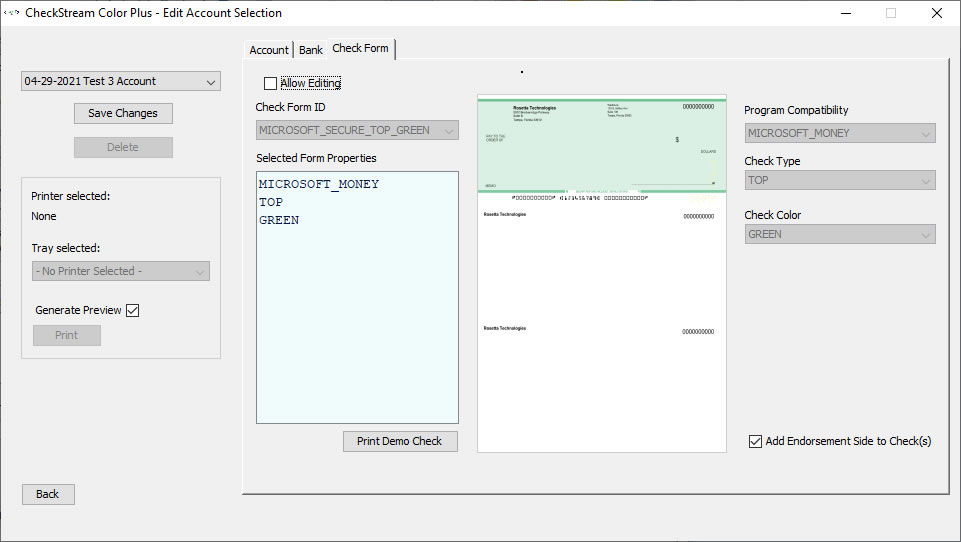The image size is (961, 542).
Task: Click the TOP line in form properties
Action: 271,202
